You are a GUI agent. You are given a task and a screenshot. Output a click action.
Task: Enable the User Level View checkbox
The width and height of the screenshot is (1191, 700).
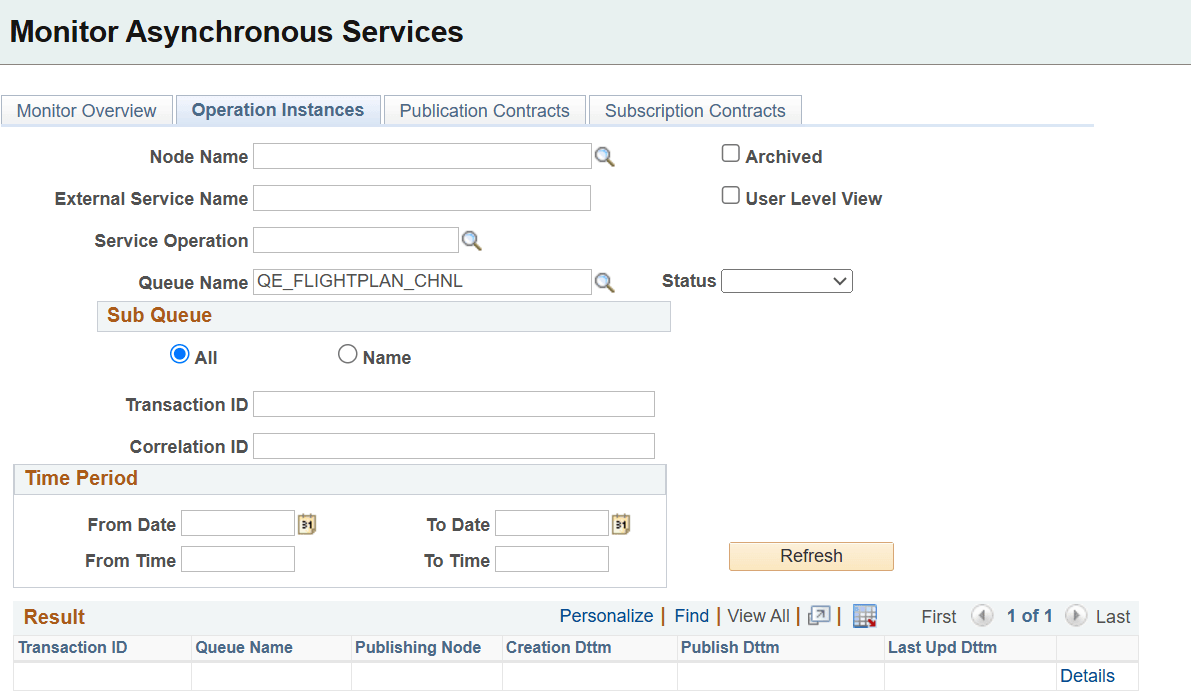point(730,194)
